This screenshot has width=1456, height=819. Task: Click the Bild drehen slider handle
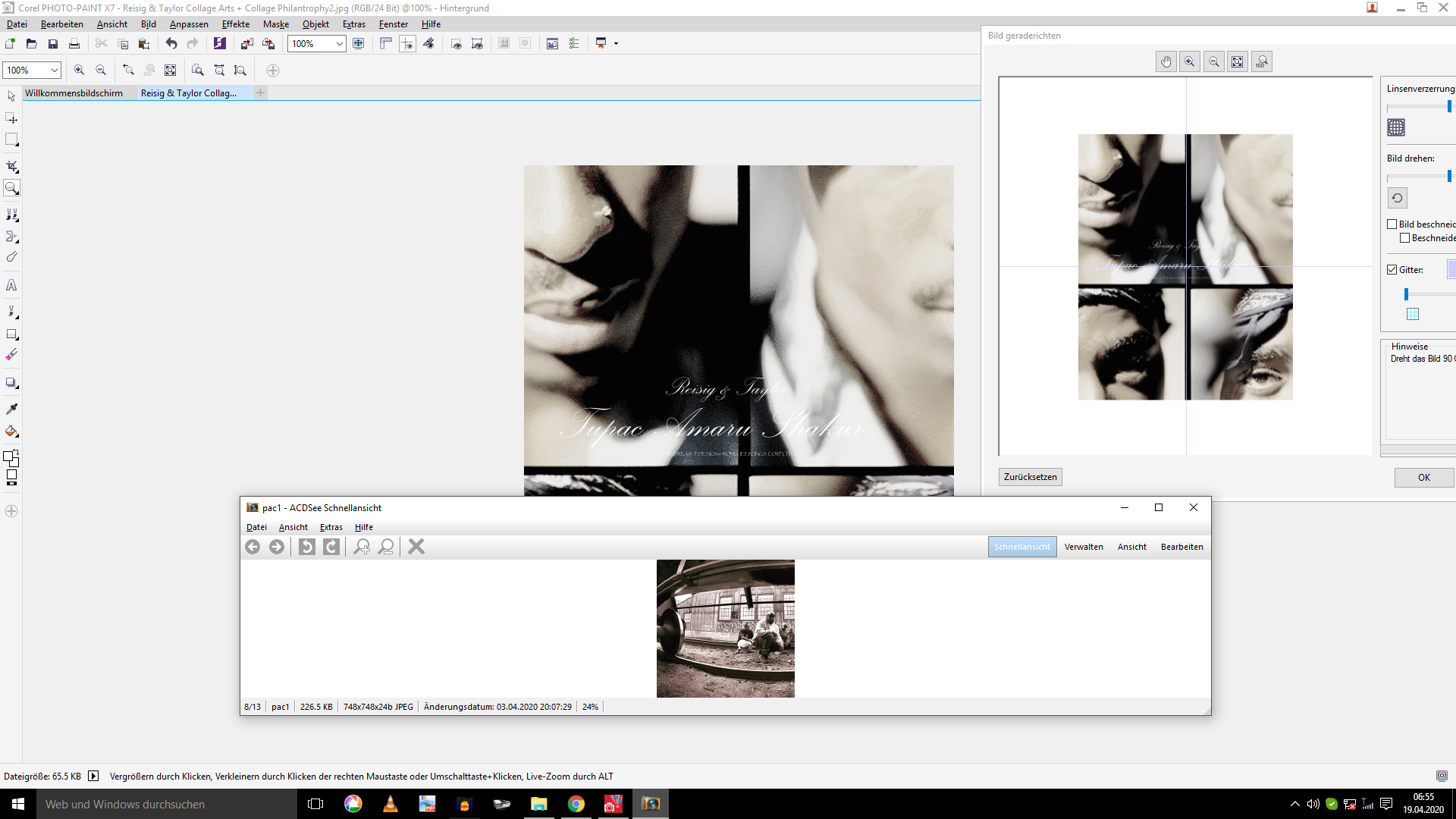(x=1449, y=176)
